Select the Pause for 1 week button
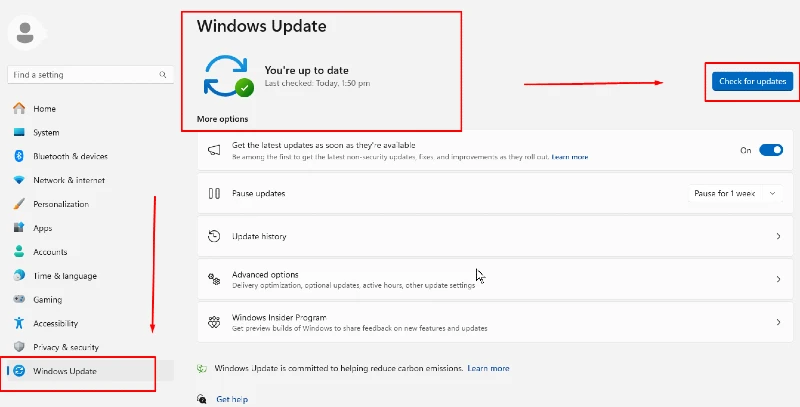 pos(724,194)
